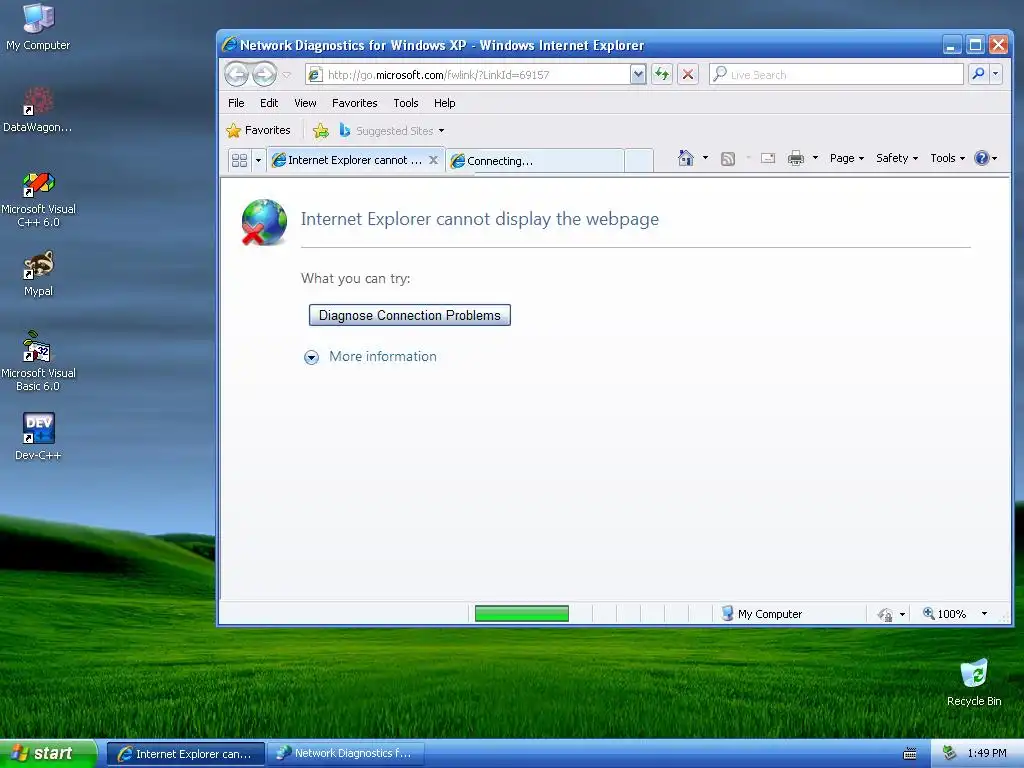Open the zoom level dropdown arrow
The height and width of the screenshot is (768, 1024).
[x=984, y=614]
